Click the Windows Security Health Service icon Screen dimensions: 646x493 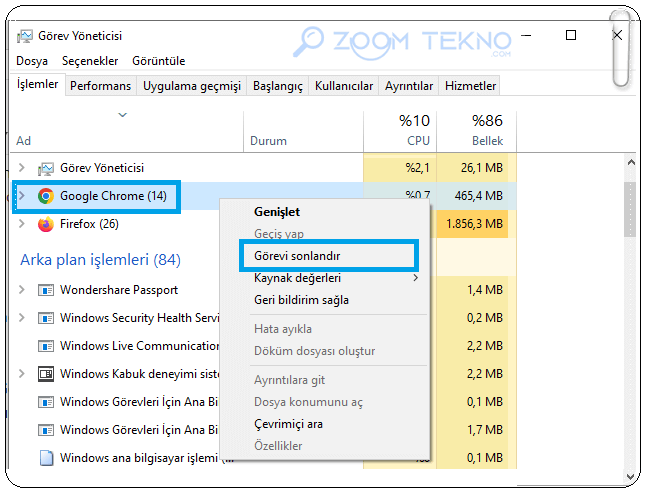click(x=45, y=318)
